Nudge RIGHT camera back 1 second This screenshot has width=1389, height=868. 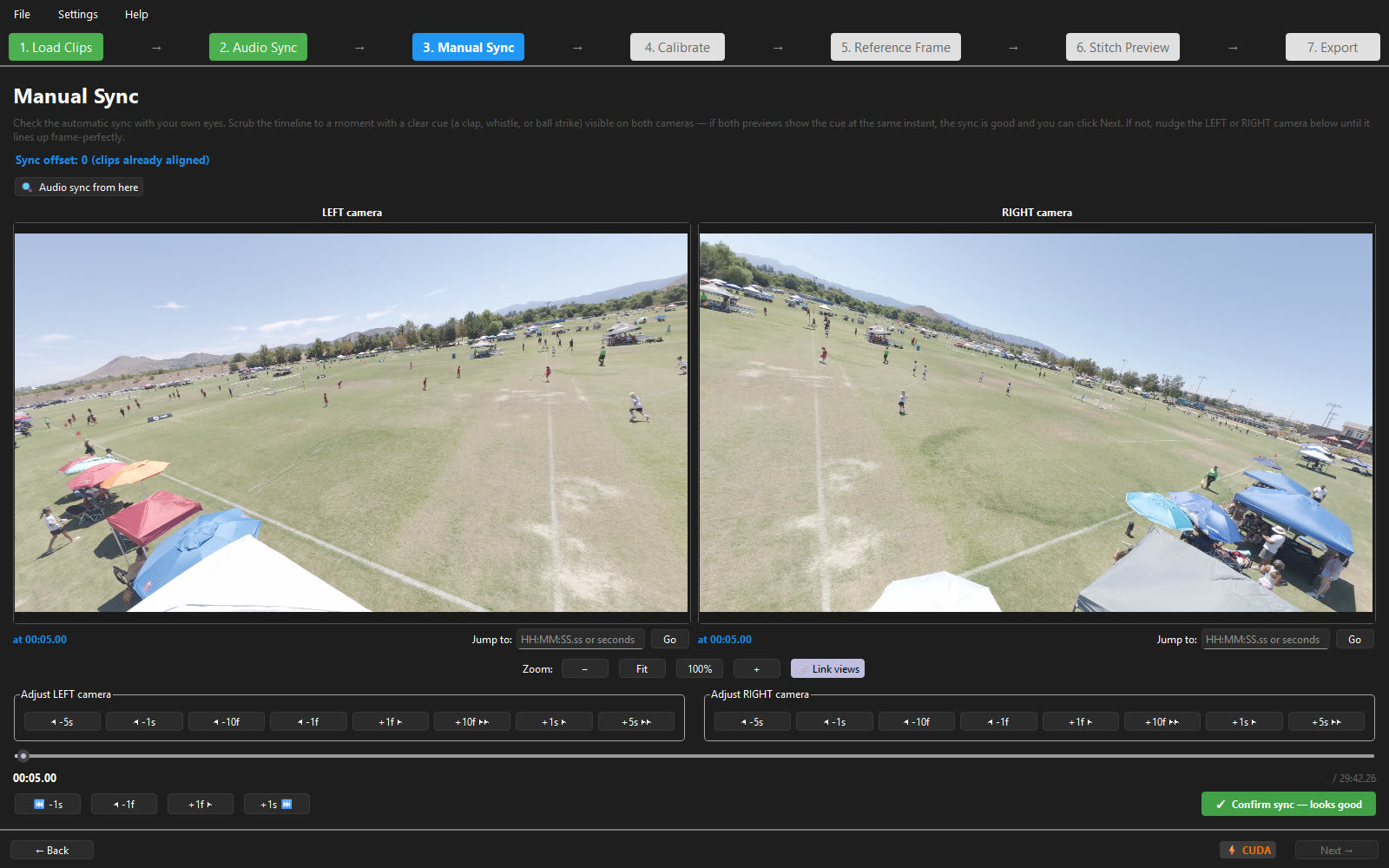pos(834,721)
